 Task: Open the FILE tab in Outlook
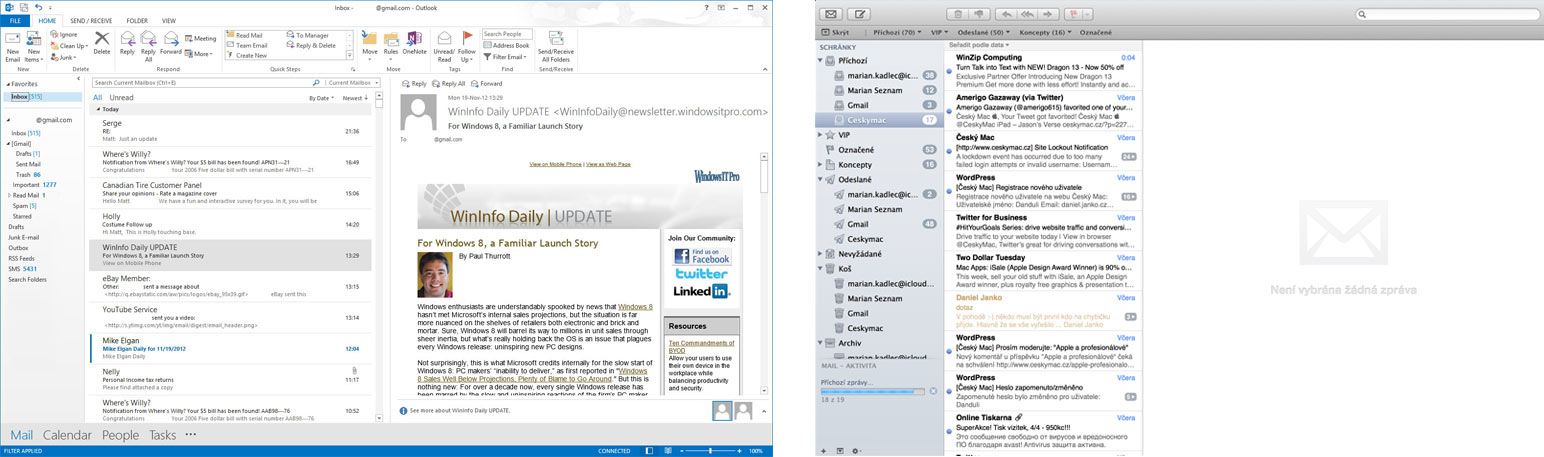(x=14, y=20)
